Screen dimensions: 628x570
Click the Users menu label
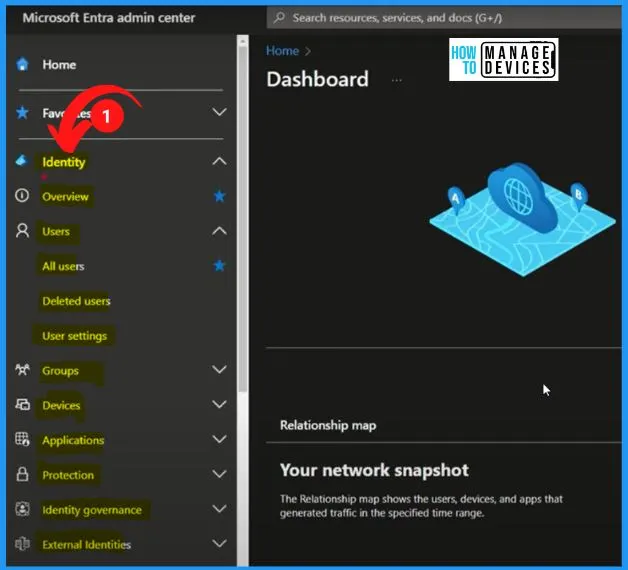(56, 232)
